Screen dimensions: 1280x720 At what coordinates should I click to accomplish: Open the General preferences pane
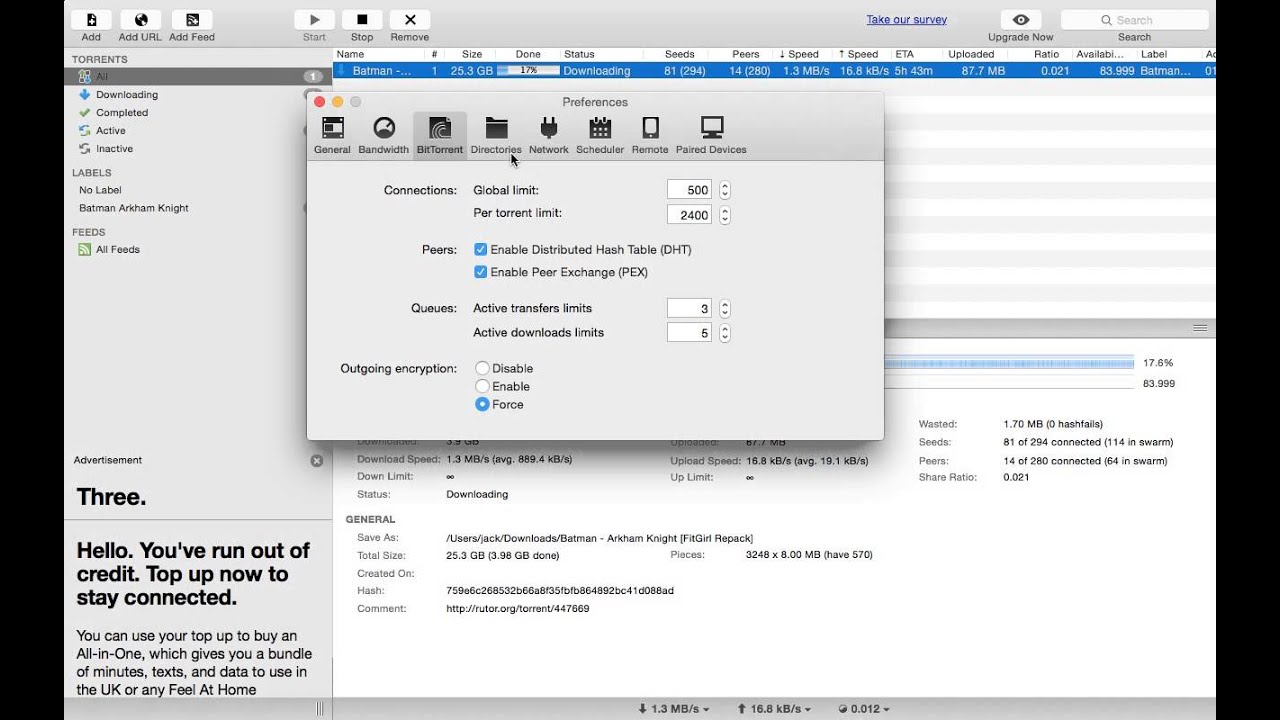332,136
